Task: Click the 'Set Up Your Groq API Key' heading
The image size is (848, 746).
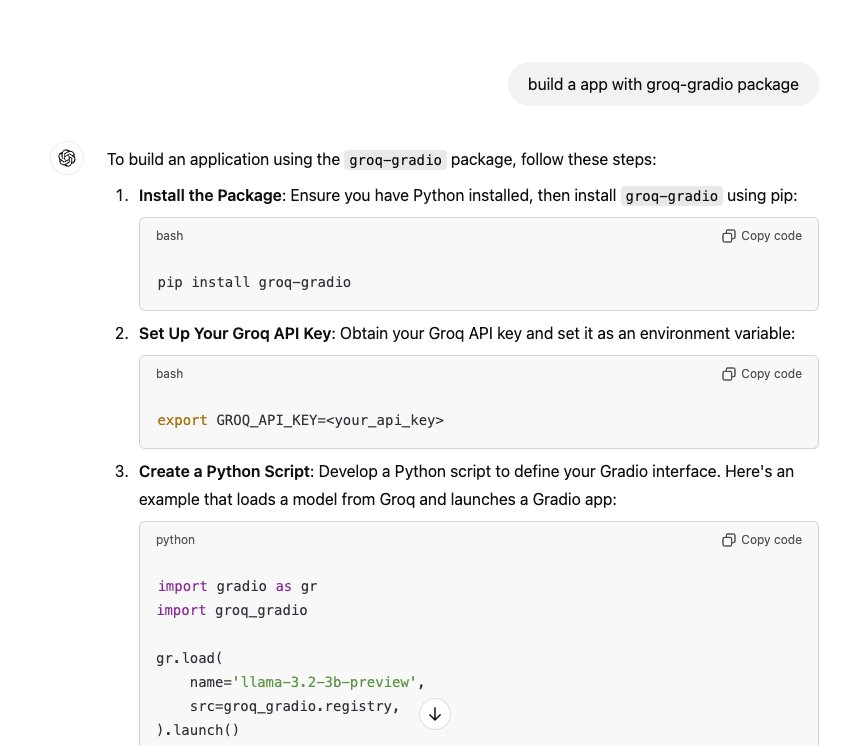Action: coord(235,333)
